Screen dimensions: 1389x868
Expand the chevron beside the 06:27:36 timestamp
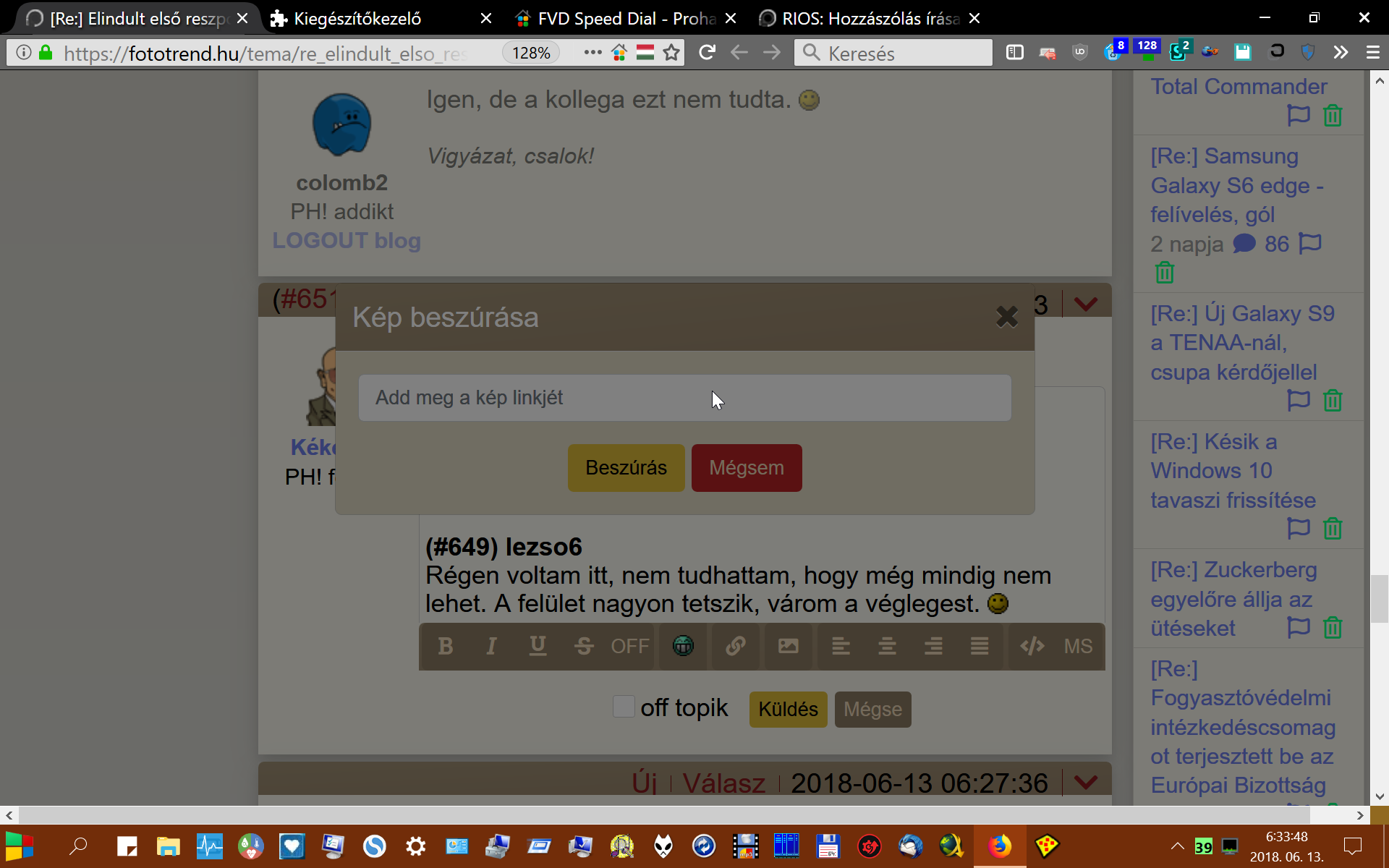[1086, 782]
